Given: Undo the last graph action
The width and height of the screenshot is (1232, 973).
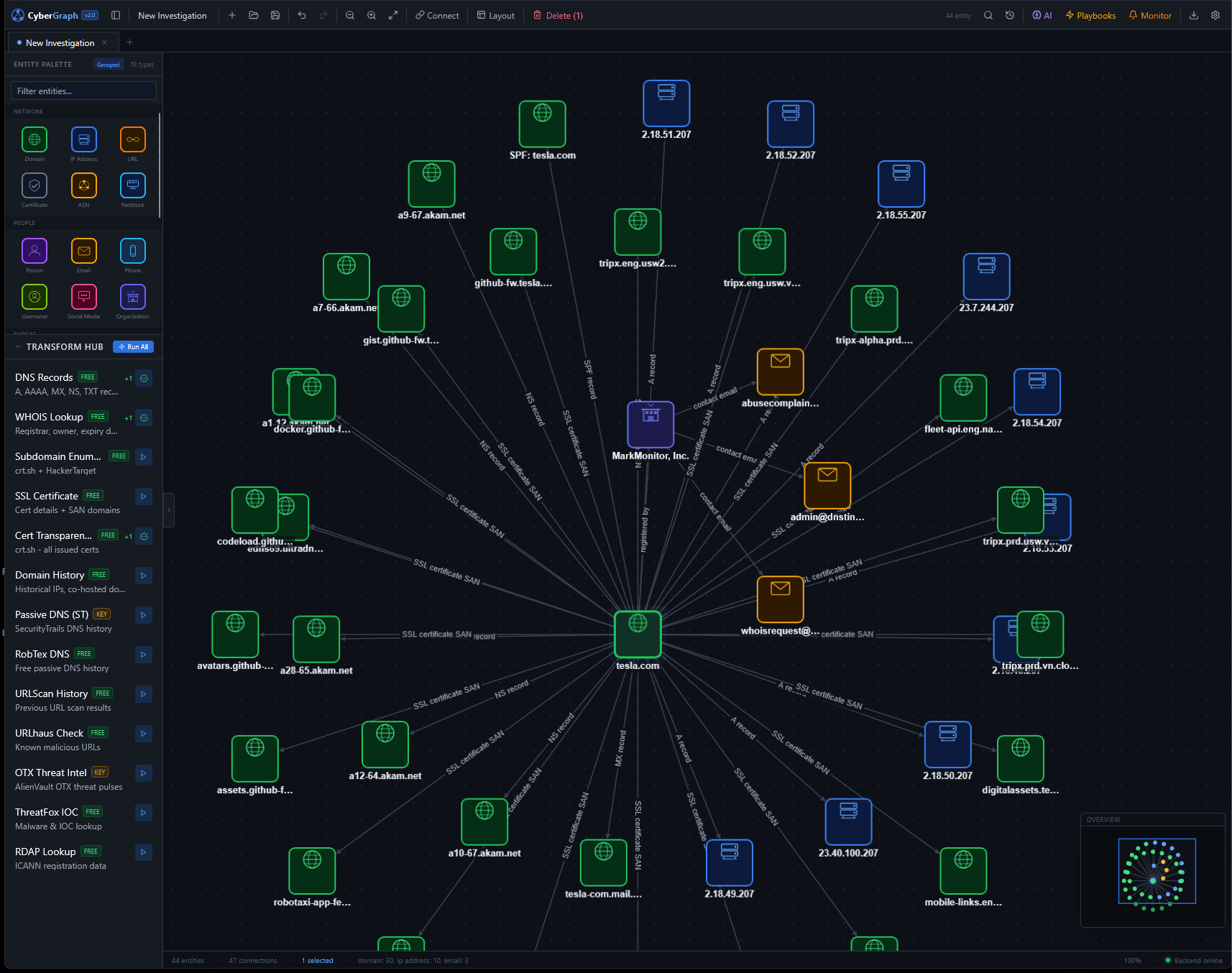Looking at the screenshot, I should coord(302,15).
